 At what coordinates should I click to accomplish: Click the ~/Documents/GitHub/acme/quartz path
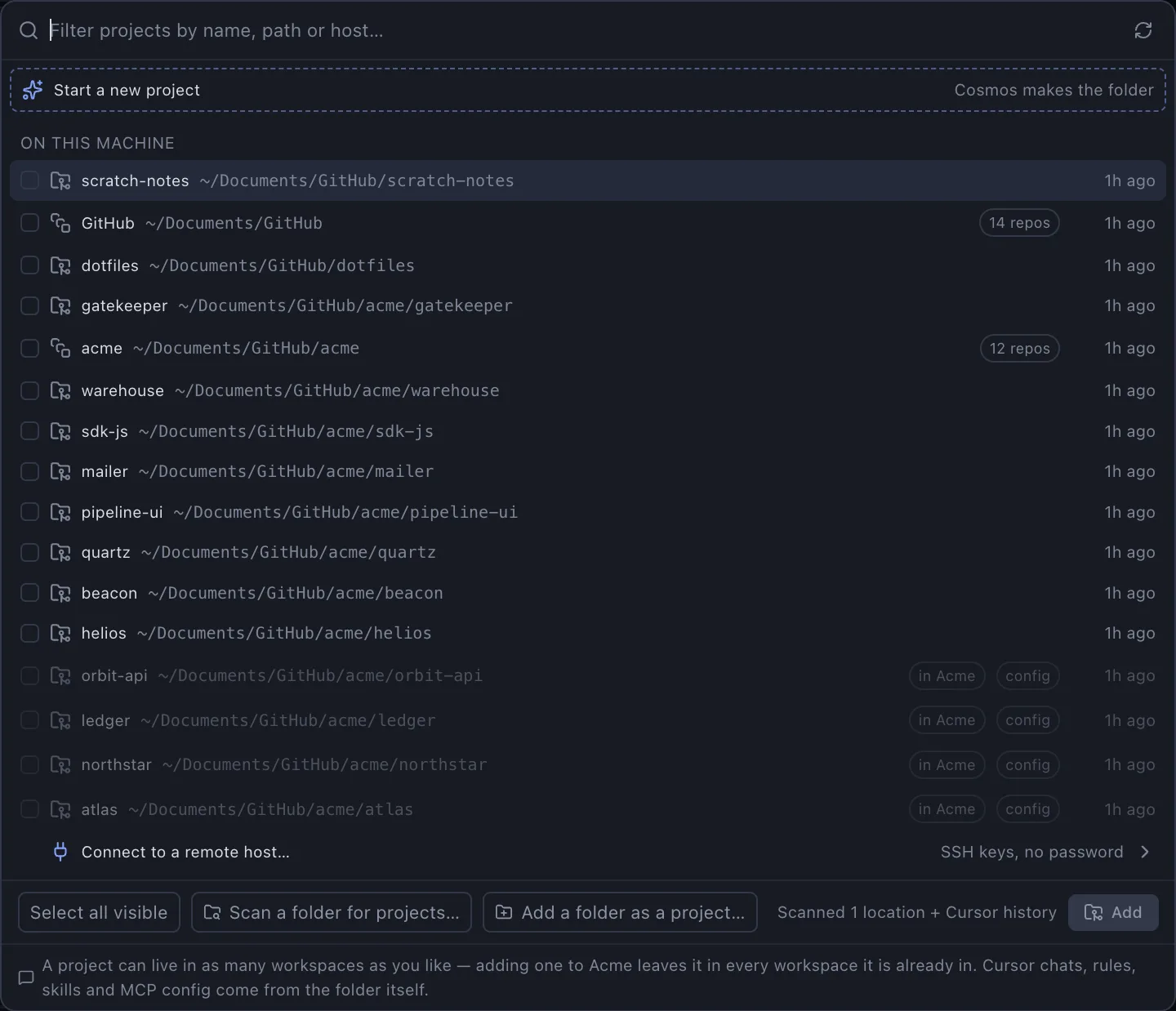[288, 552]
